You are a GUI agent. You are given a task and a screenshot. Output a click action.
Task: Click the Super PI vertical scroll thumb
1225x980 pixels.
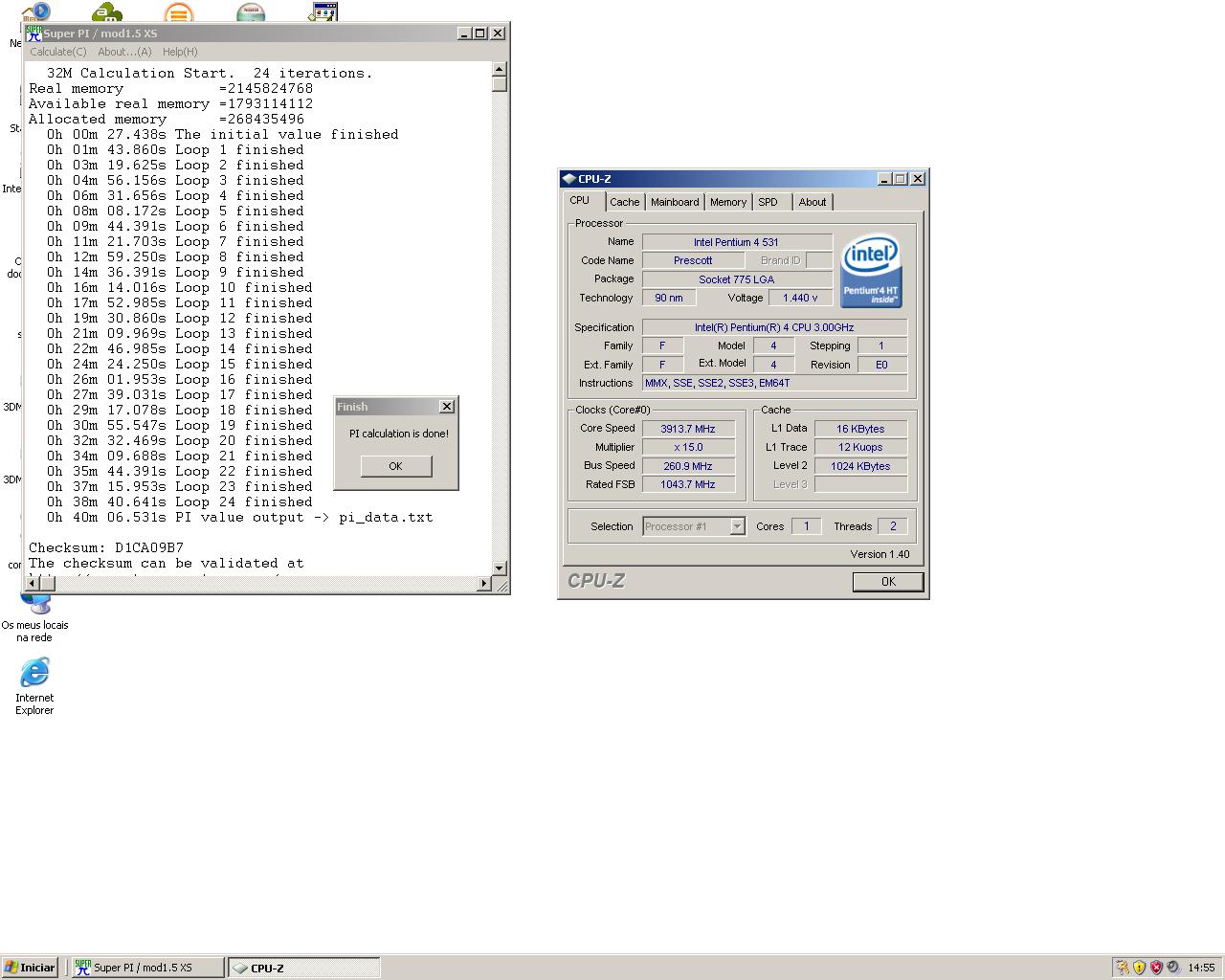point(500,84)
